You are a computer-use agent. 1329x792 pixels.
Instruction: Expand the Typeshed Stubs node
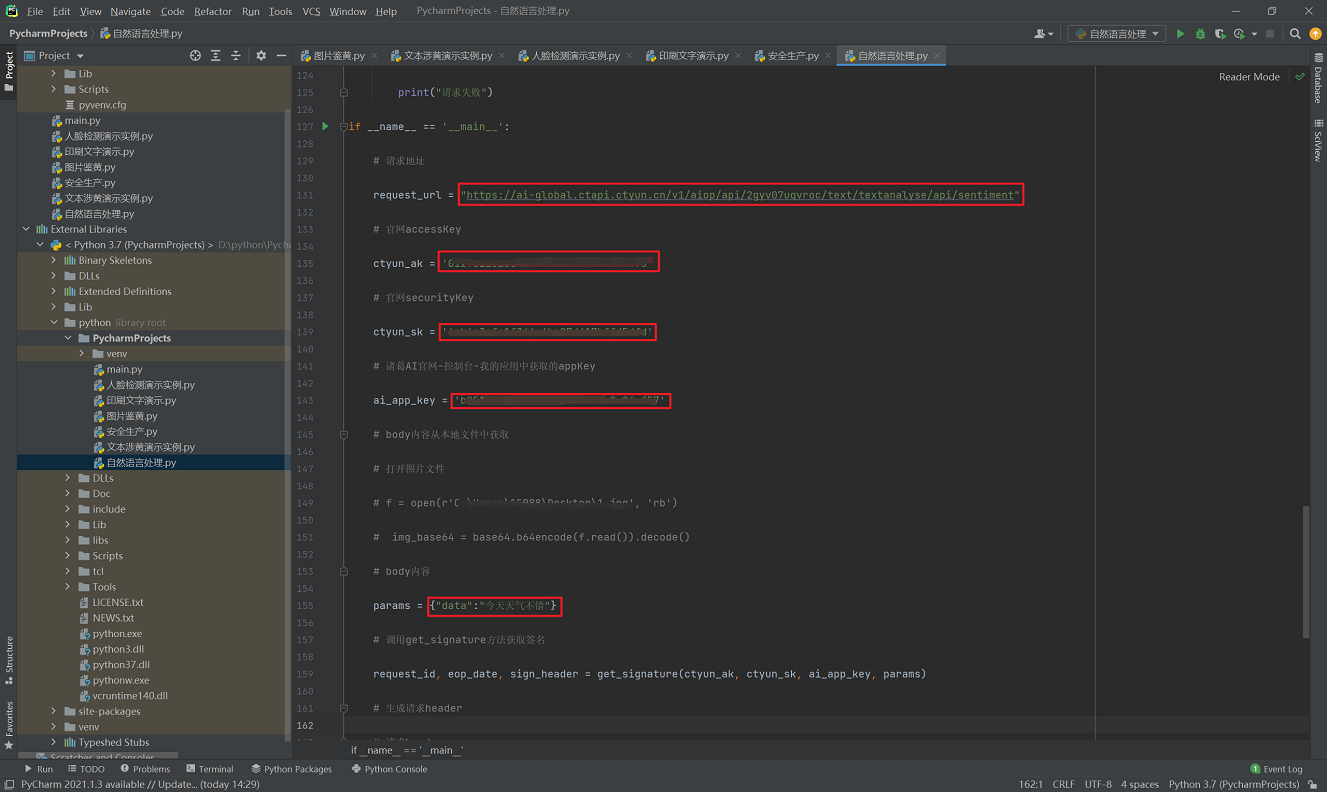click(x=54, y=742)
